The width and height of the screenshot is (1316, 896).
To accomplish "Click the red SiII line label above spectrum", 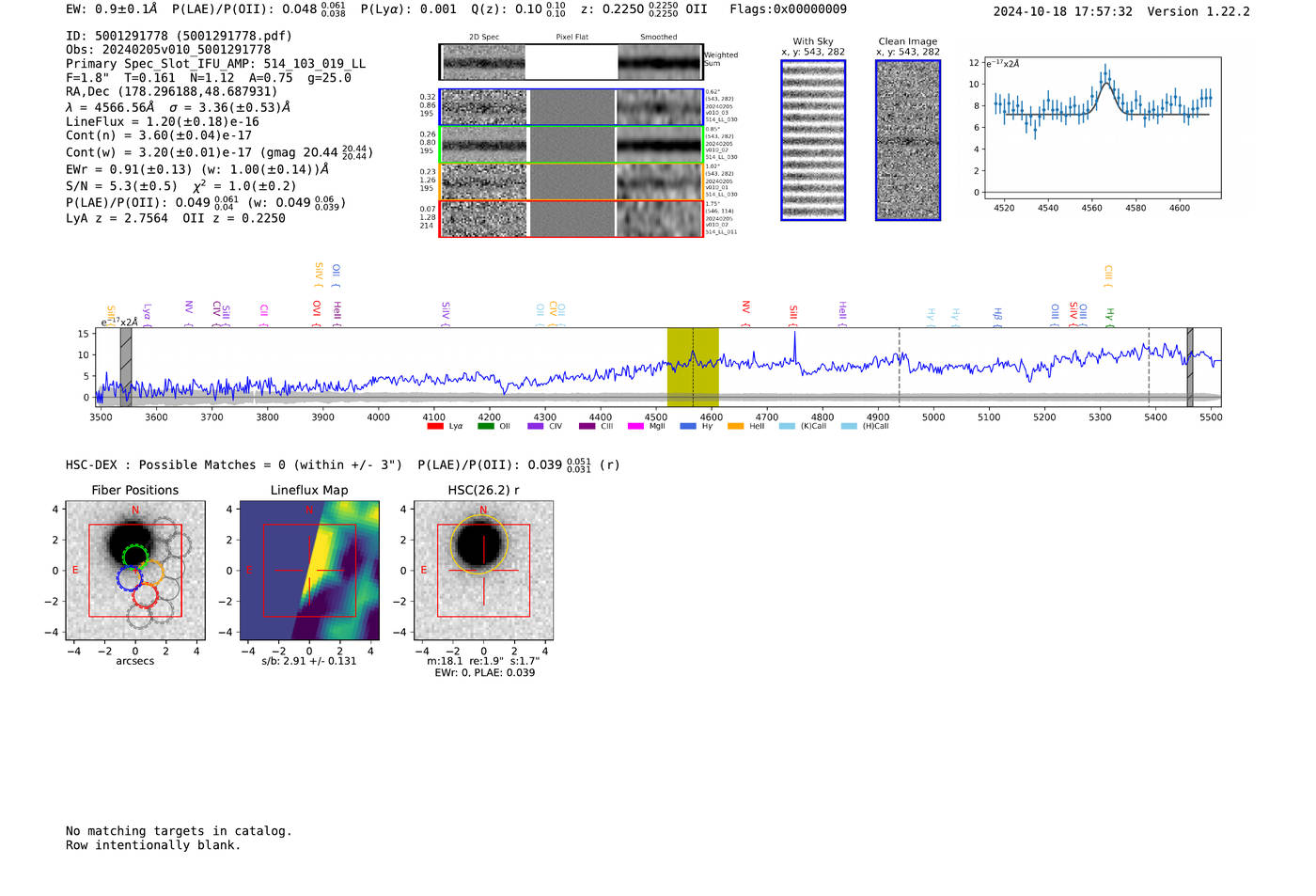I will [x=793, y=313].
